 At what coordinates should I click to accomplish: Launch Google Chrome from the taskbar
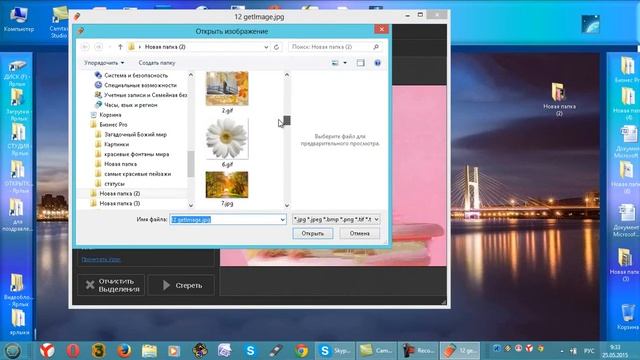[x=302, y=351]
